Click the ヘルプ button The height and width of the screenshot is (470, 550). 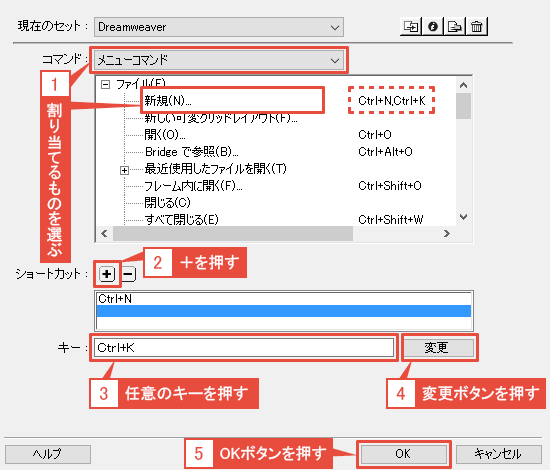[48, 454]
